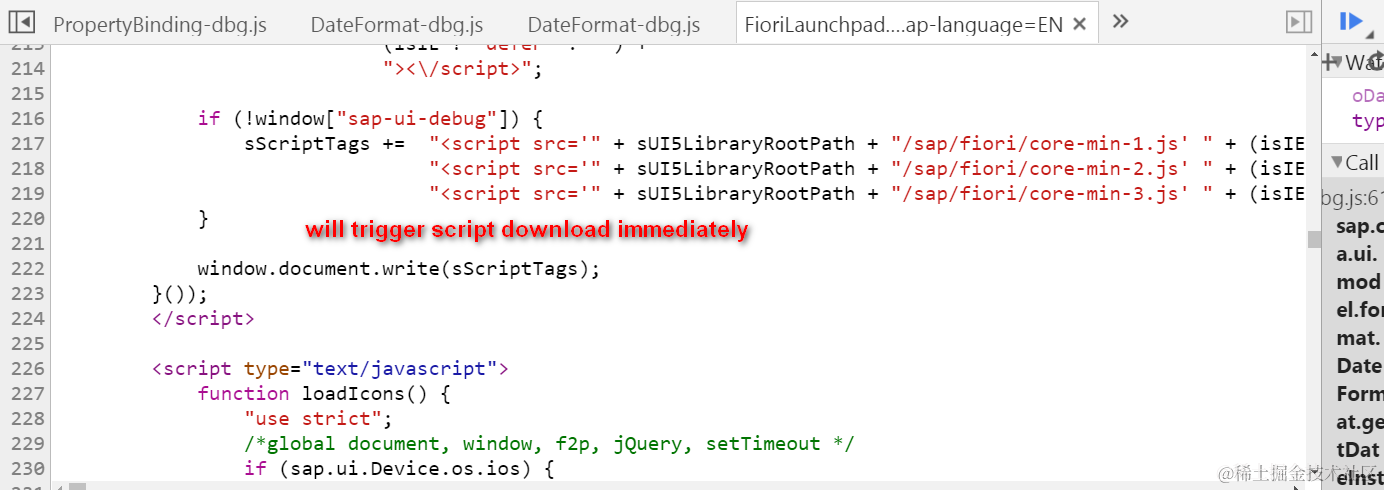Click the core-min-3.js path string
Screen dimensions: 1384x490
[1052, 194]
